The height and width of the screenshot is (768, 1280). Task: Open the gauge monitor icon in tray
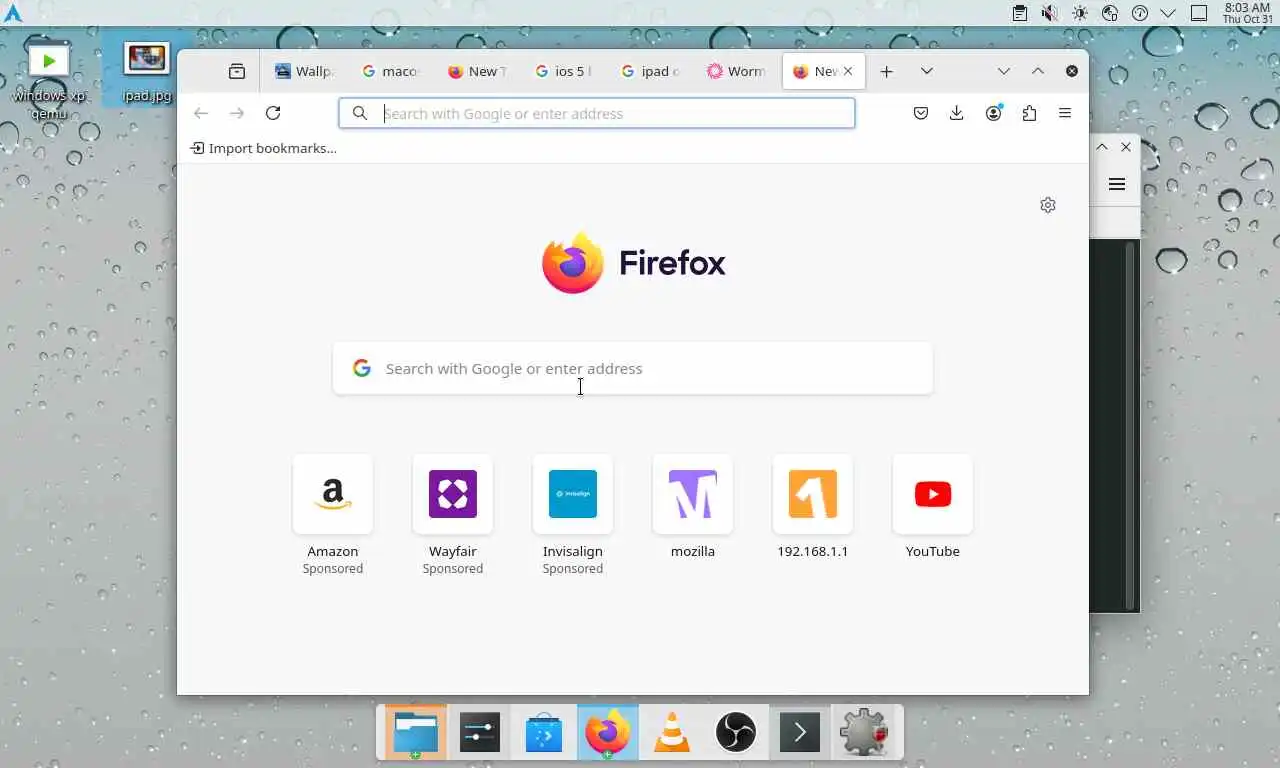coord(1139,13)
